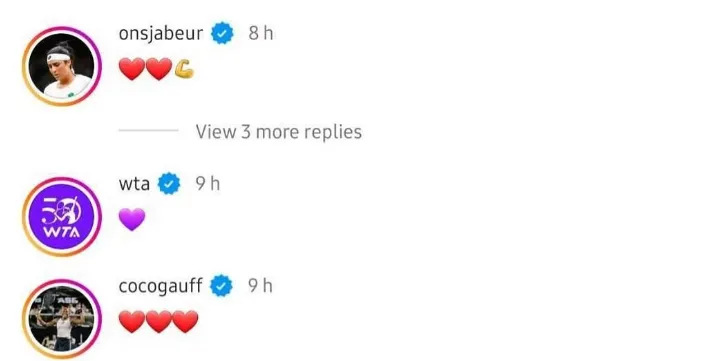Click the cocogauff username
Viewport: 708px width, 361px height.
pyautogui.click(x=160, y=286)
